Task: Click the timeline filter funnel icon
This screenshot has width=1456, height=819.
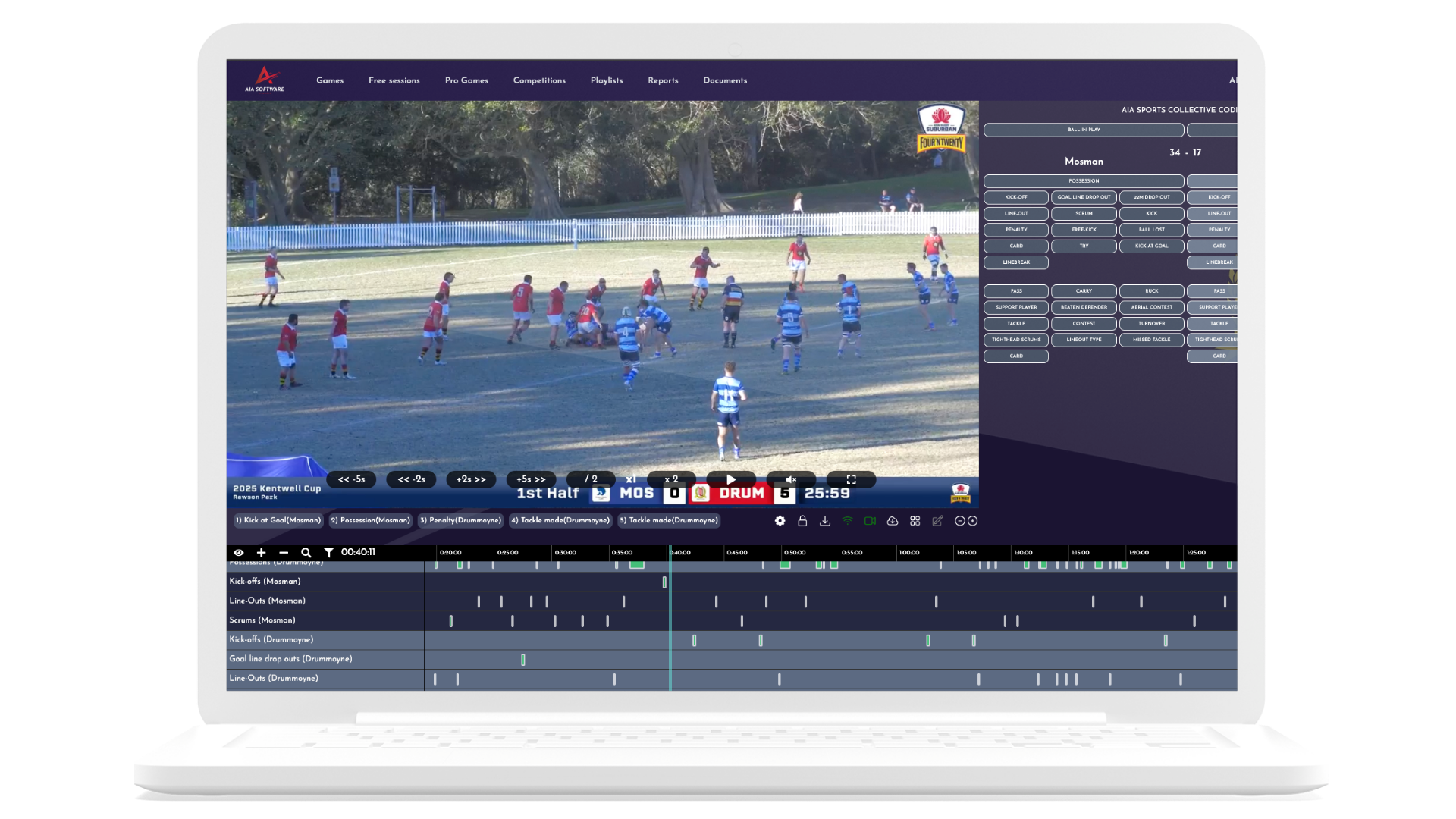Action: (328, 553)
